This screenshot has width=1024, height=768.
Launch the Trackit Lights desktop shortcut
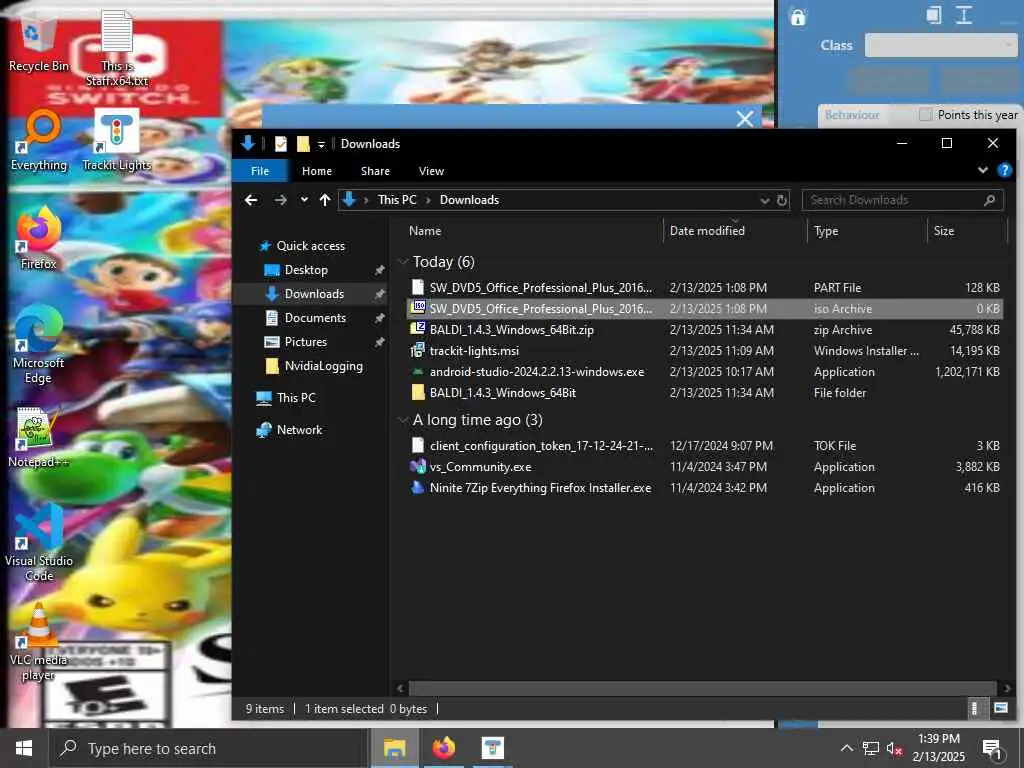click(x=116, y=140)
